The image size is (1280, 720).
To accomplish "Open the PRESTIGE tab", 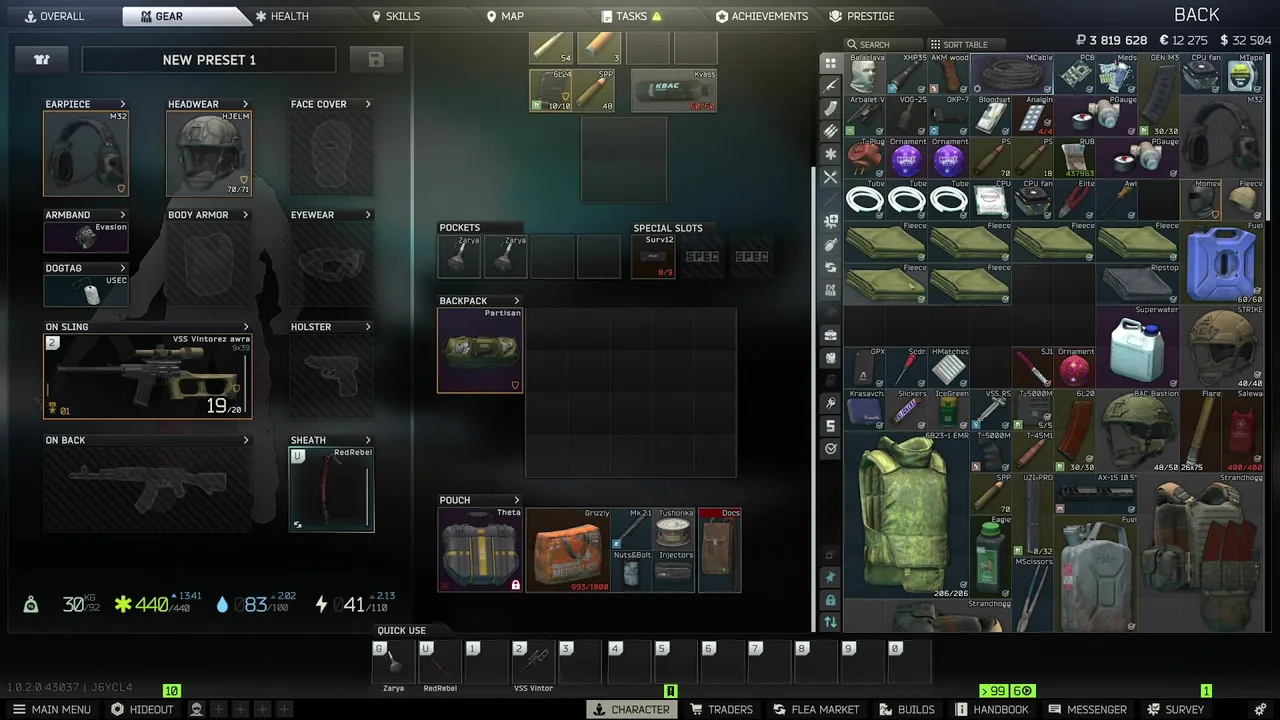I will pos(862,16).
